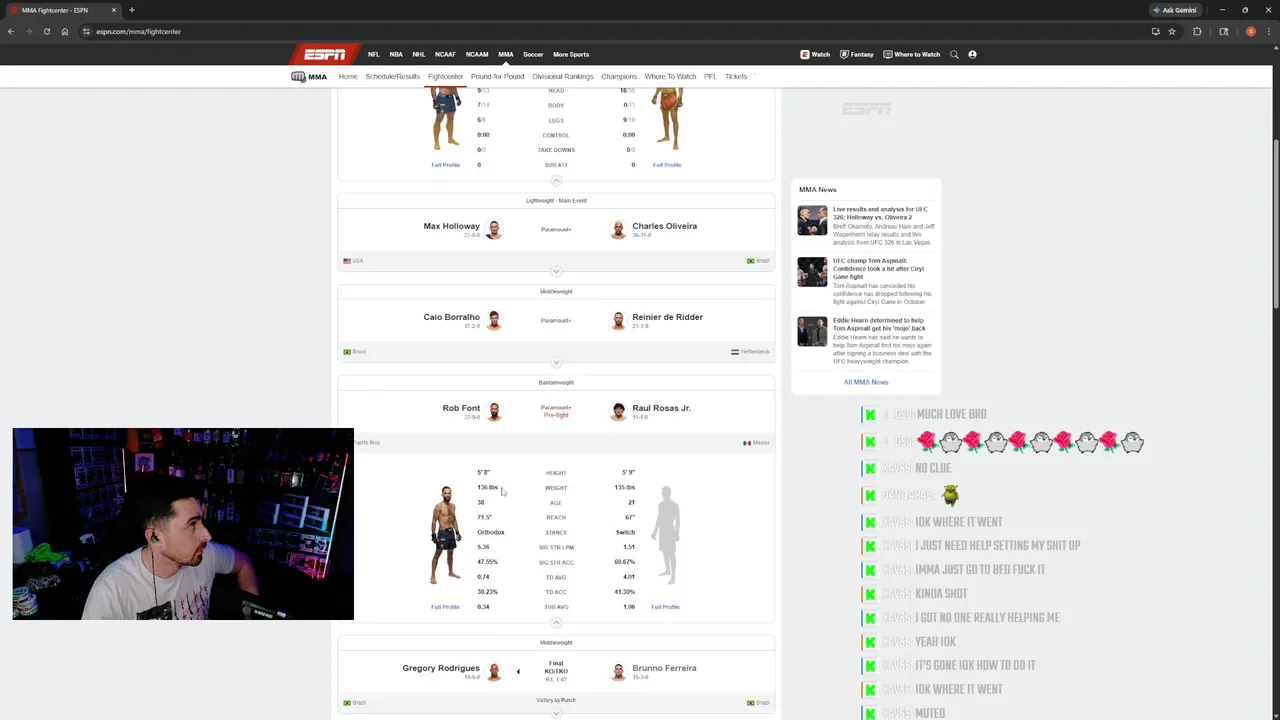Click Paramount+ label in Holloway fight row

[x=556, y=230]
